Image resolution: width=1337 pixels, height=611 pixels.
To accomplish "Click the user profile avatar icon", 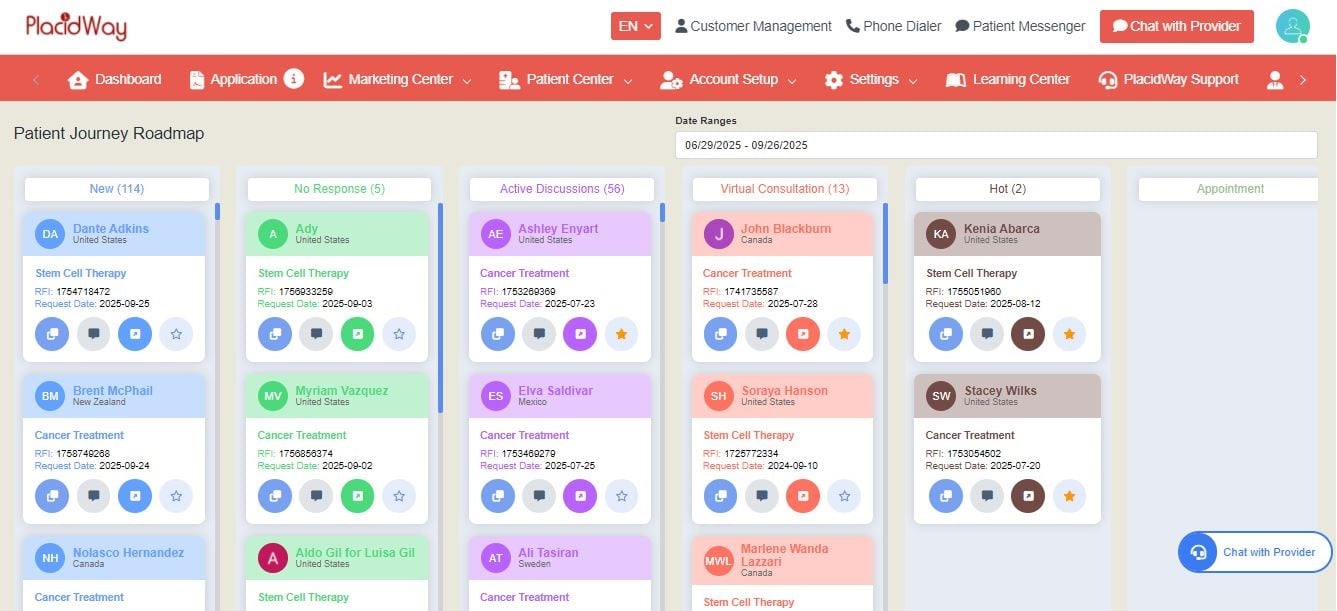I will tap(1292, 27).
